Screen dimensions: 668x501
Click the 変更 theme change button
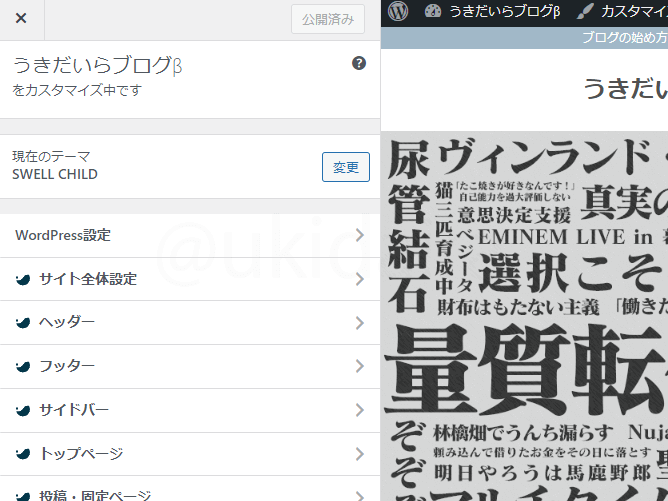point(346,167)
